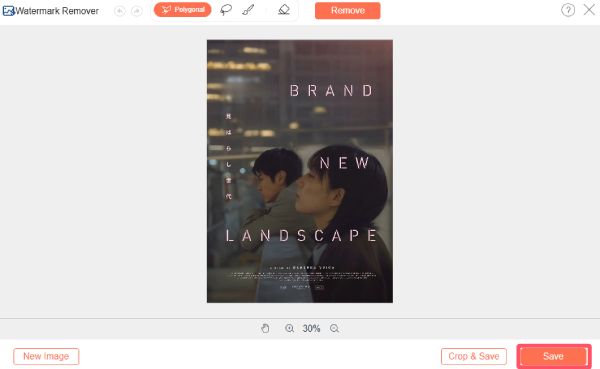Click the Remove button
This screenshot has height=369, width=600.
click(347, 10)
